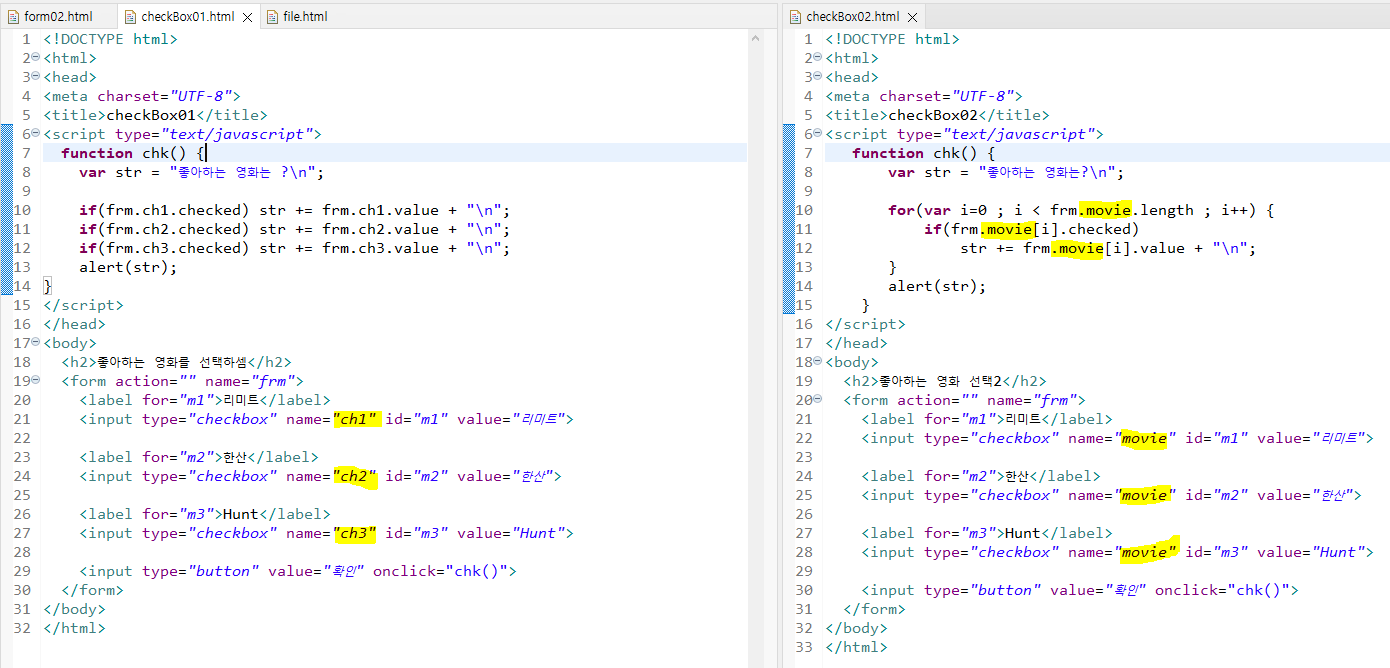The width and height of the screenshot is (1390, 668).
Task: Click "movie" name on the m2 input in checkBox02.html
Action: (x=1145, y=495)
